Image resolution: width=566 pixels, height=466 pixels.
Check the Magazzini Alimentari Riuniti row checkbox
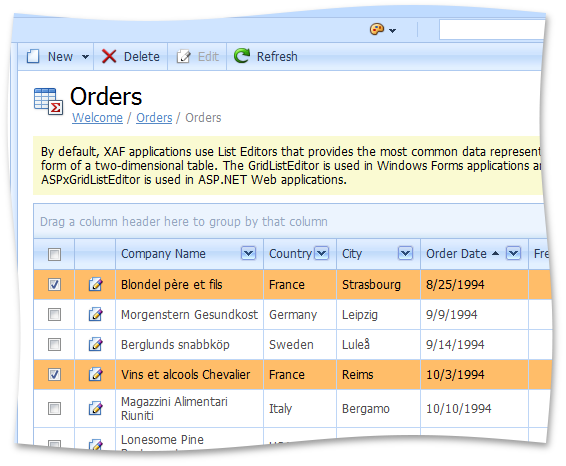(x=55, y=409)
